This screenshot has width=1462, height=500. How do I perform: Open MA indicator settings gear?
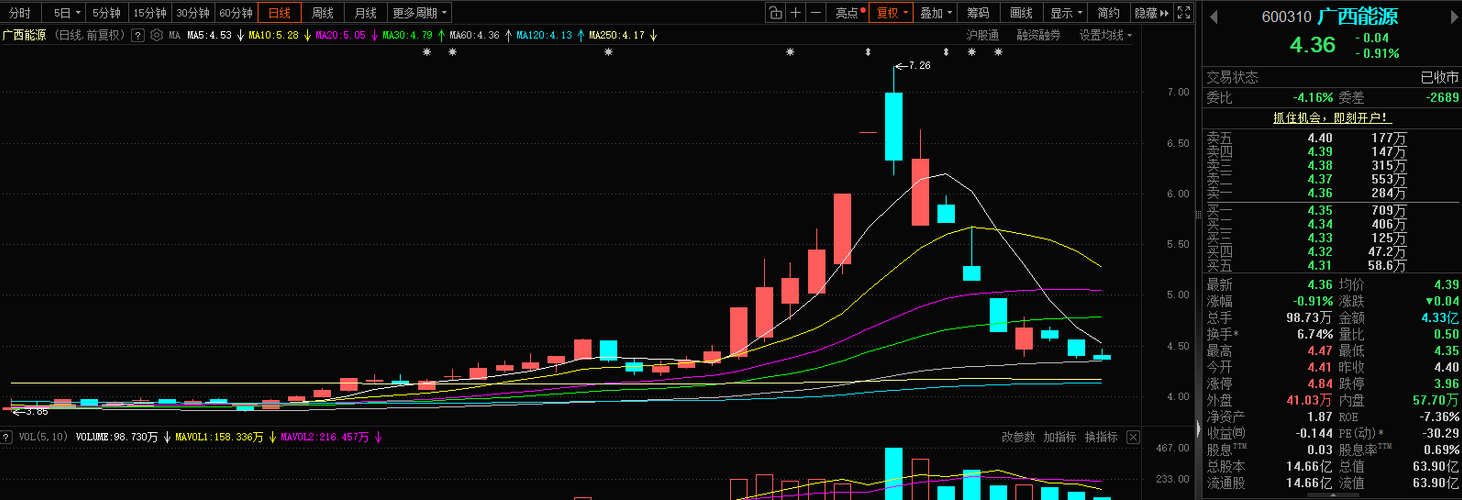click(x=158, y=35)
